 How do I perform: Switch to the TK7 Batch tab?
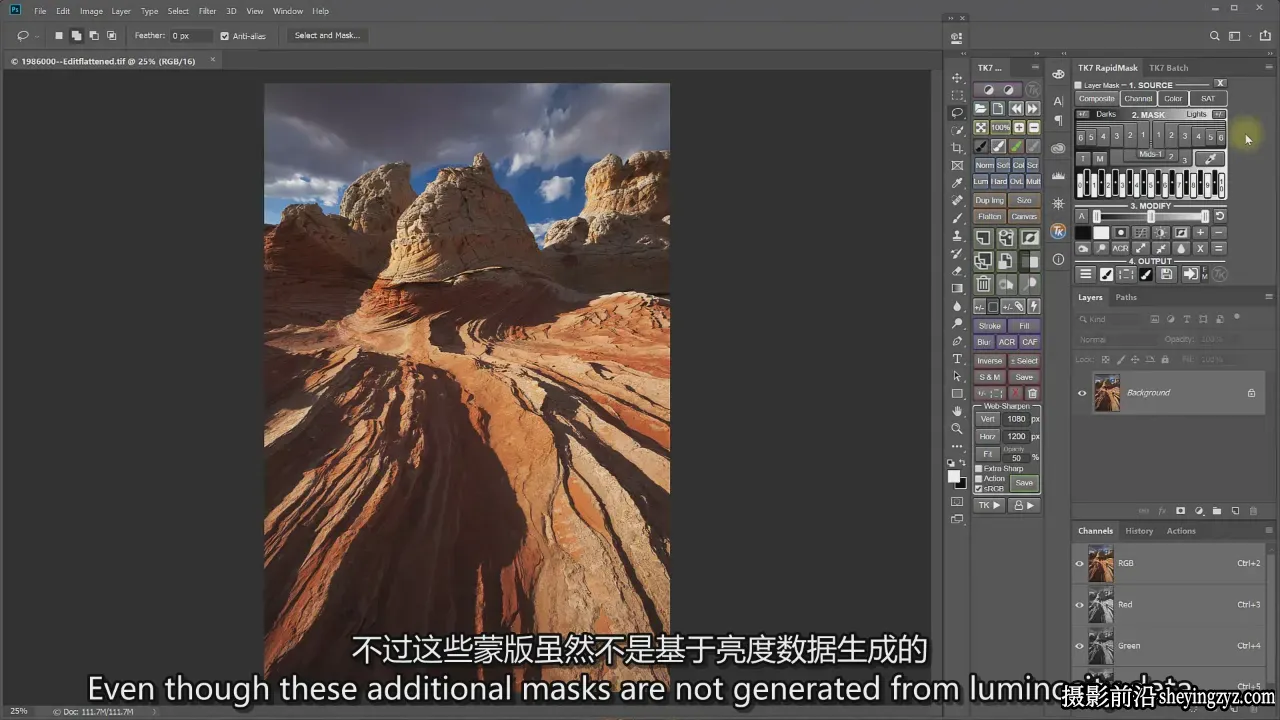1168,68
